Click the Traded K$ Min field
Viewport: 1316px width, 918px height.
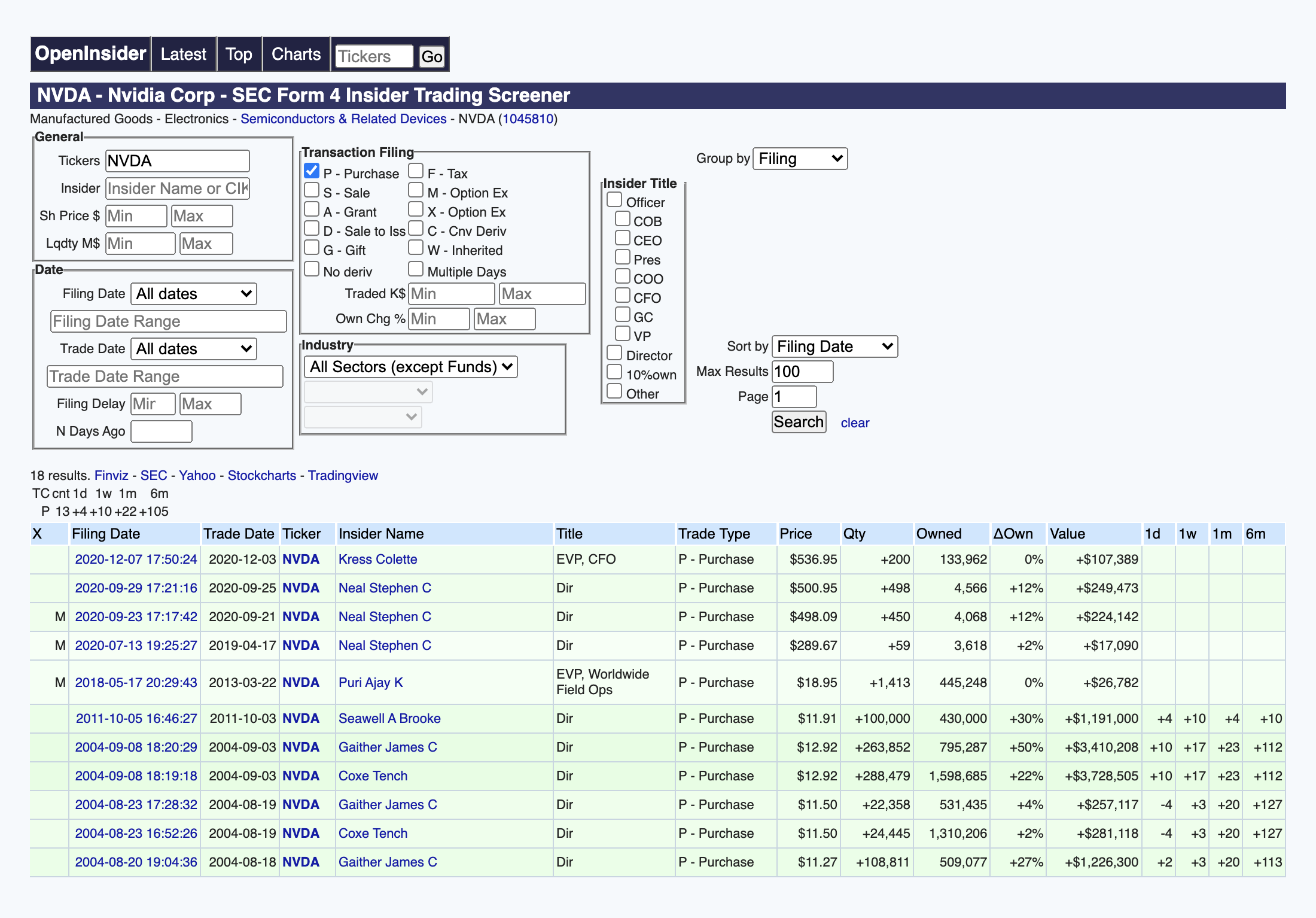pyautogui.click(x=452, y=294)
